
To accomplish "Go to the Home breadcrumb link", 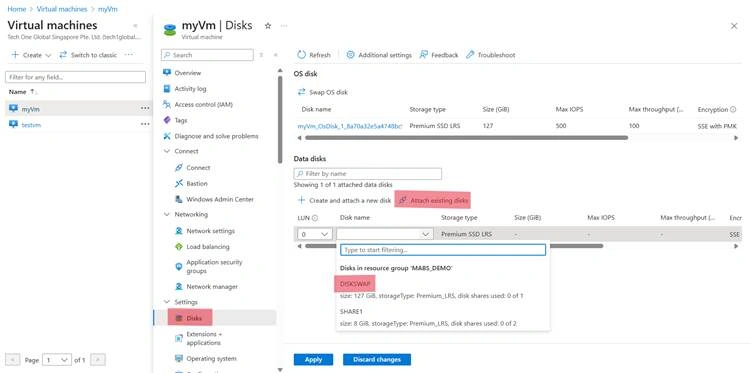I will pos(17,9).
